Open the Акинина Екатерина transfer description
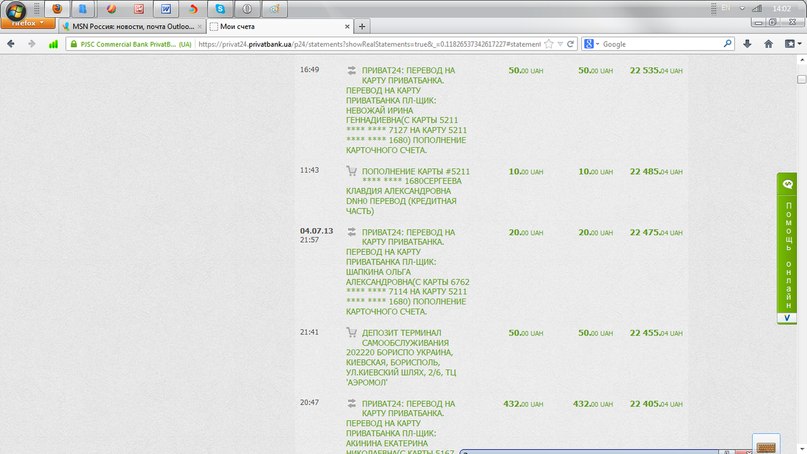 (x=401, y=426)
